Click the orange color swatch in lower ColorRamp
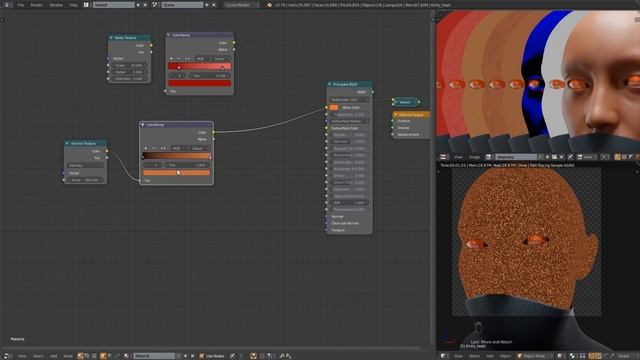 point(177,173)
